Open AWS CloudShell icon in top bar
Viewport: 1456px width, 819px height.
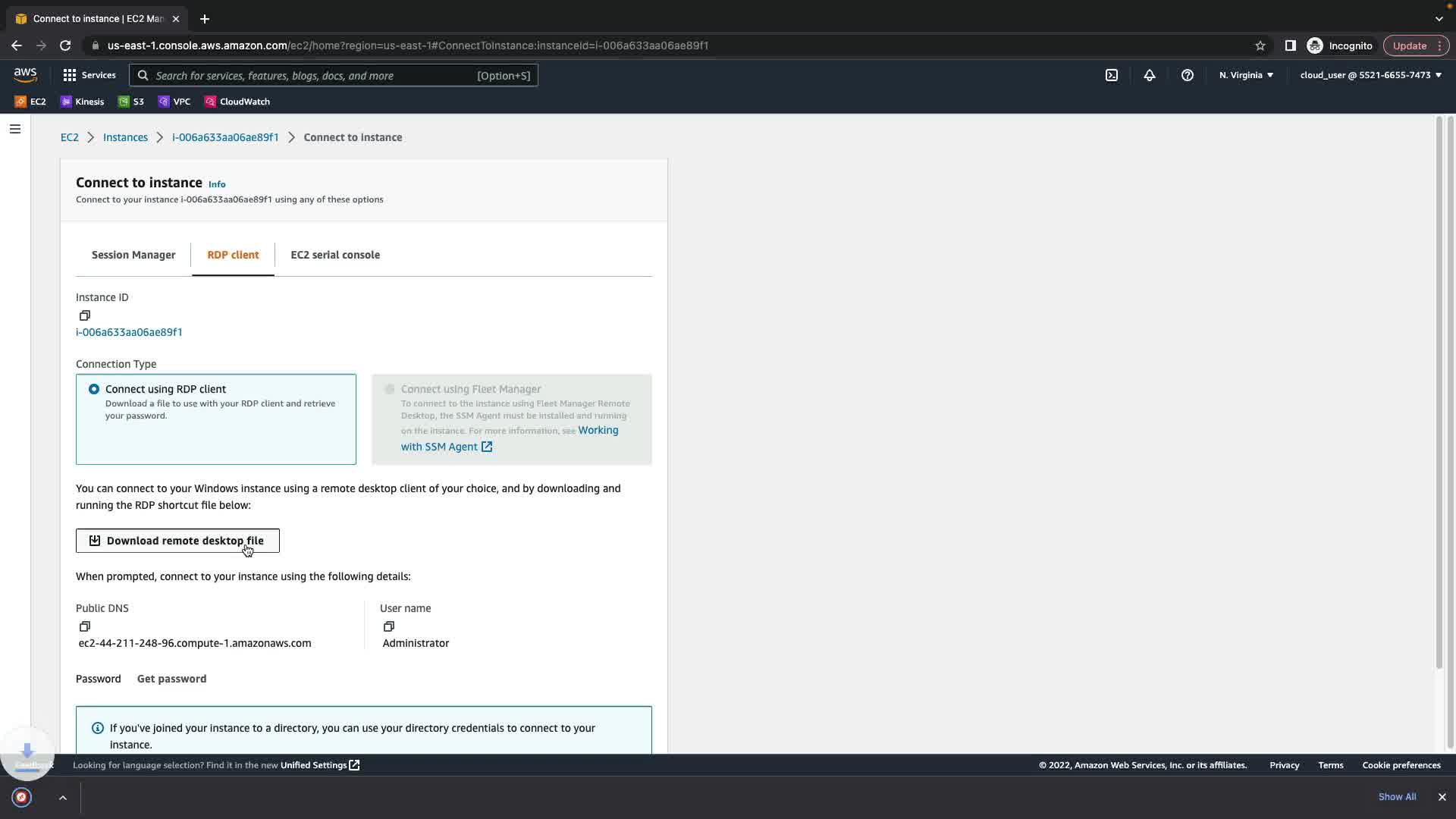pyautogui.click(x=1112, y=75)
